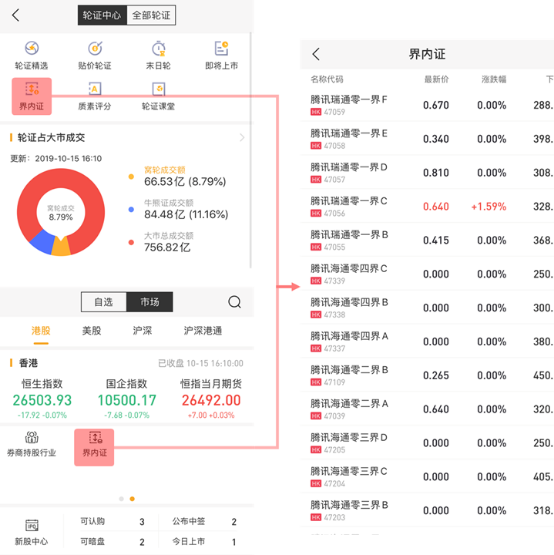The image size is (554, 555).
Task: Open the 轮证精选 icon
Action: click(32, 48)
